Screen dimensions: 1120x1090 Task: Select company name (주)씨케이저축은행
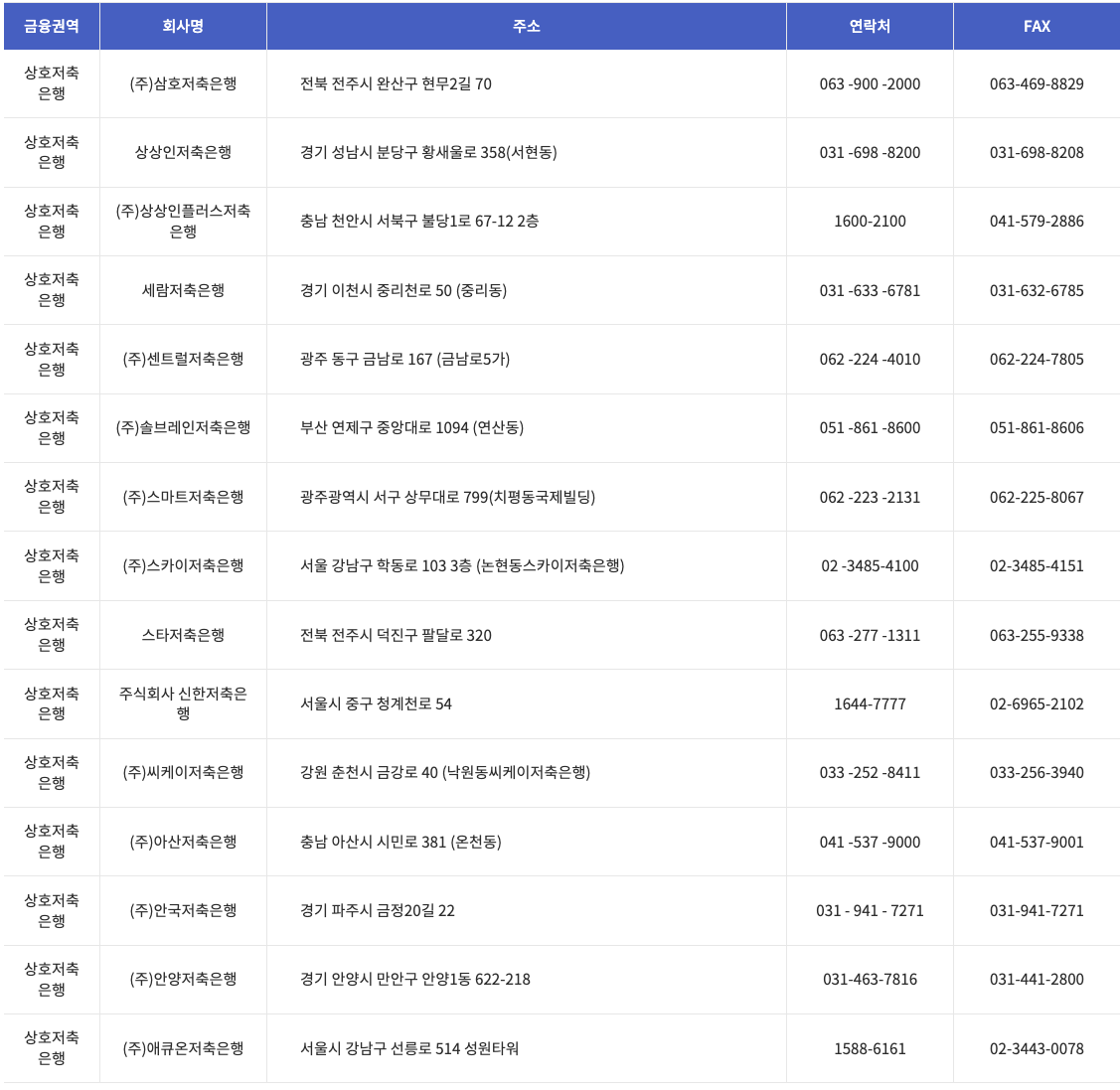[x=183, y=772]
